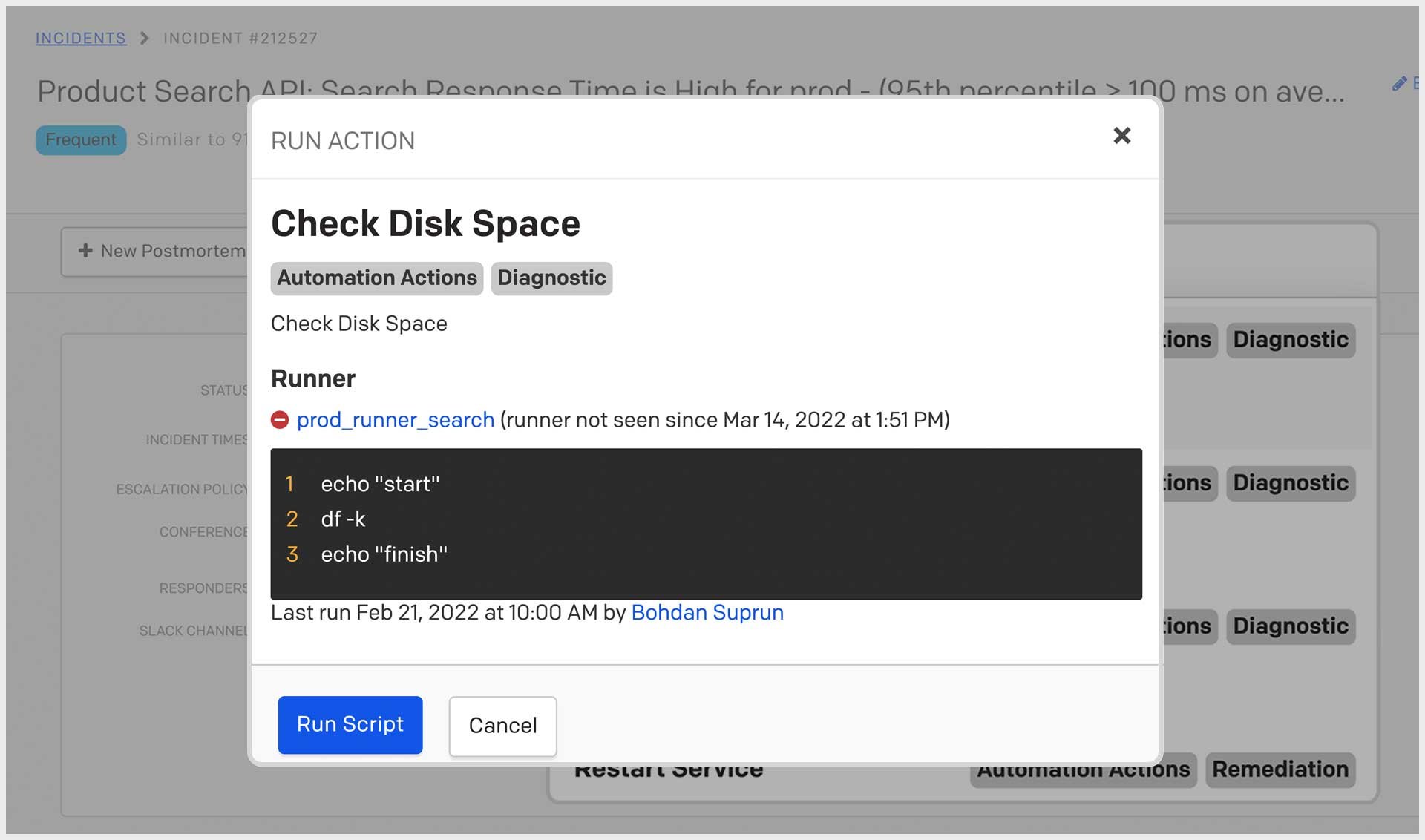Click the Cancel button
Screen dimensions: 1425x840
[502, 726]
